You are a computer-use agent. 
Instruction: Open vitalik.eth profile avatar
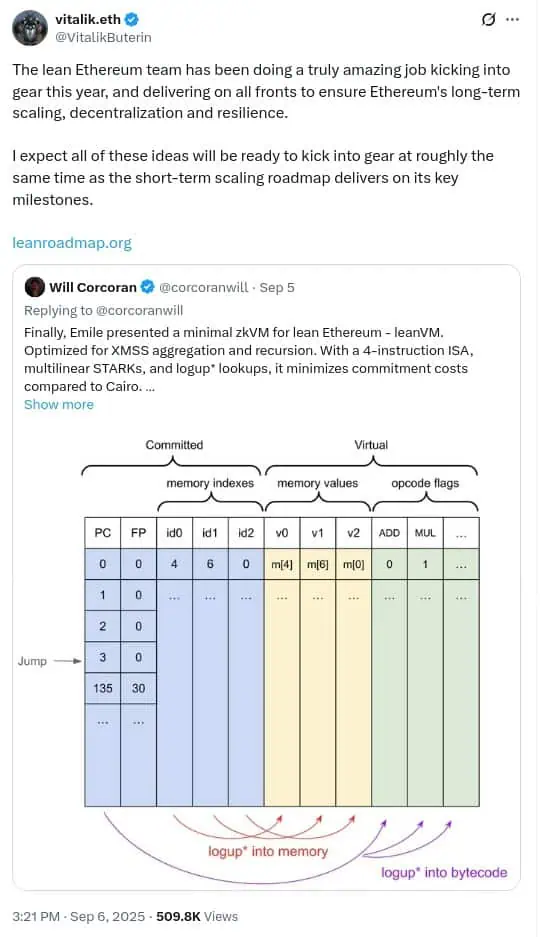point(30,27)
